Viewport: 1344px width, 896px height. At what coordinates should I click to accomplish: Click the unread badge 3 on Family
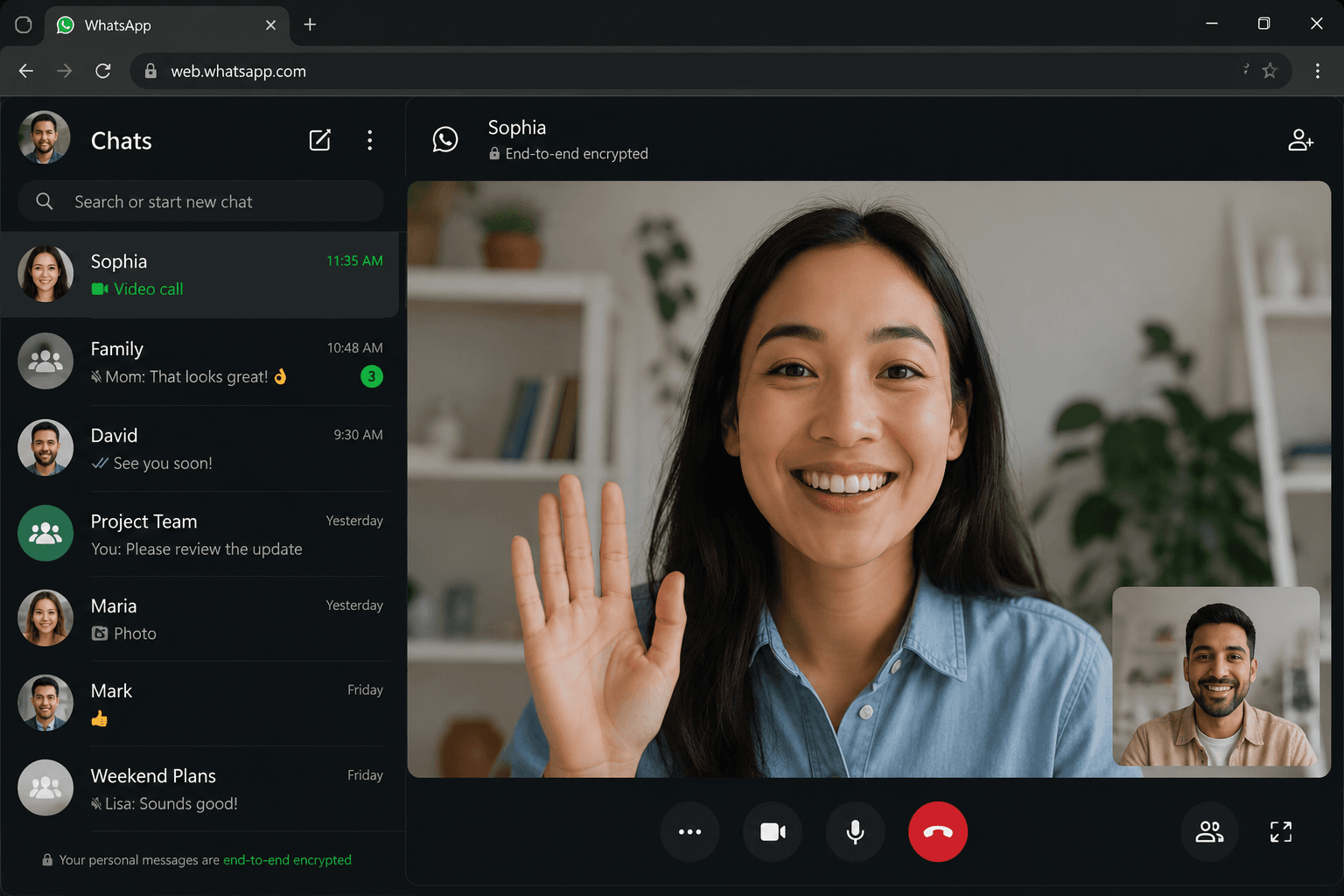372,376
